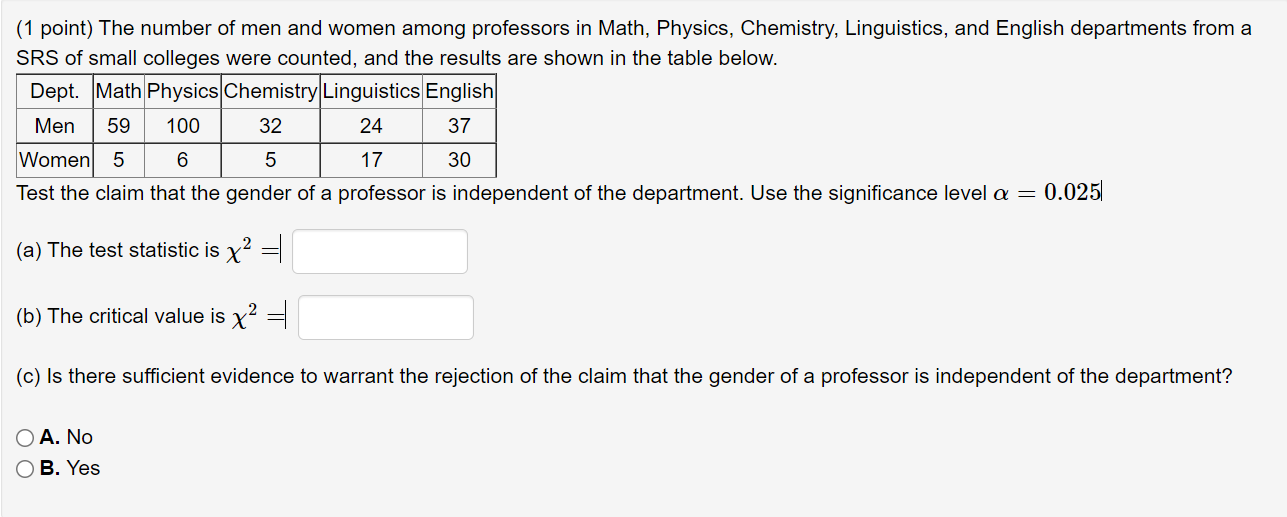Screen dimensions: 1287x517
Task: Click the Men Physics cell showing 100
Action: coord(183,126)
